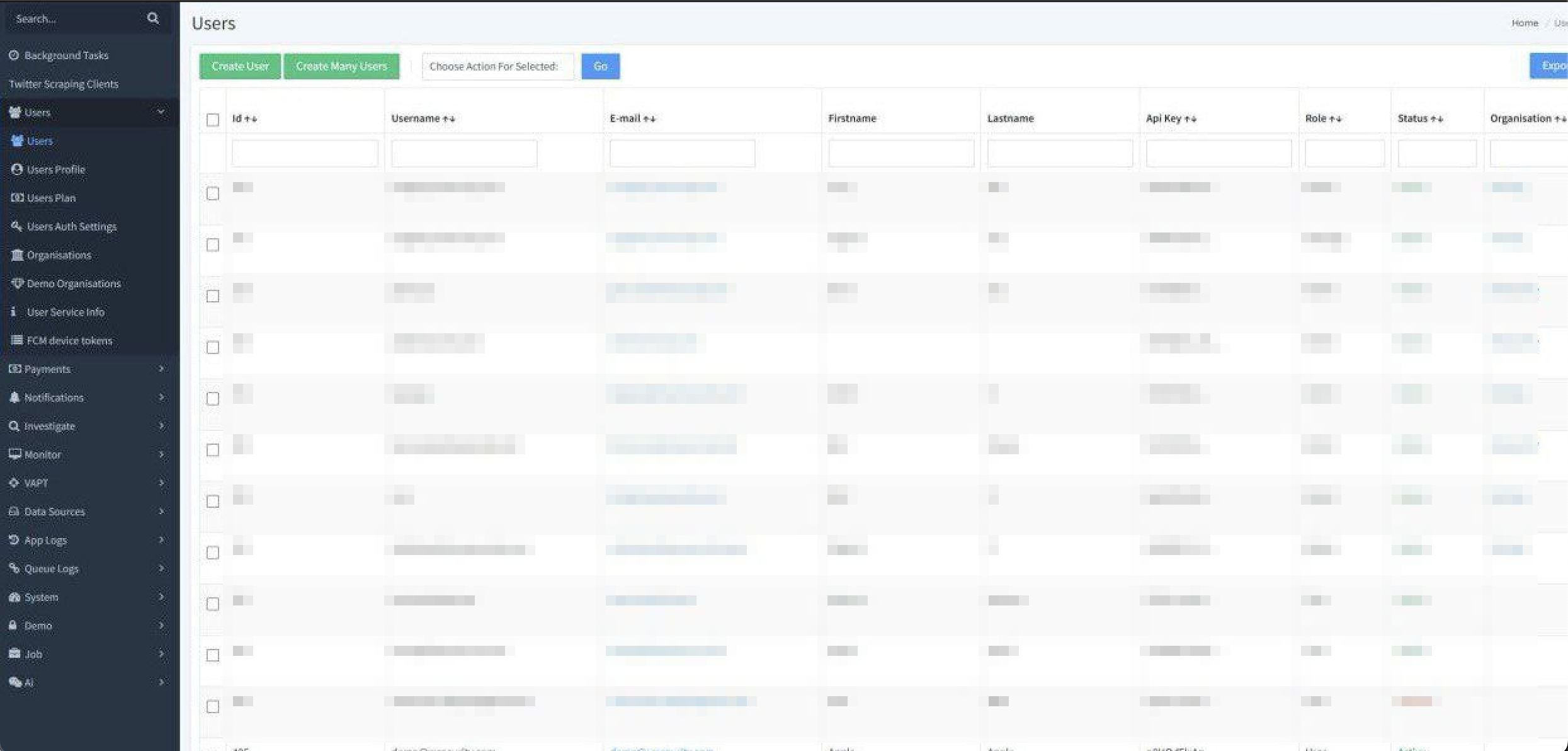Open the Background Tasks section
1568x751 pixels.
(66, 55)
